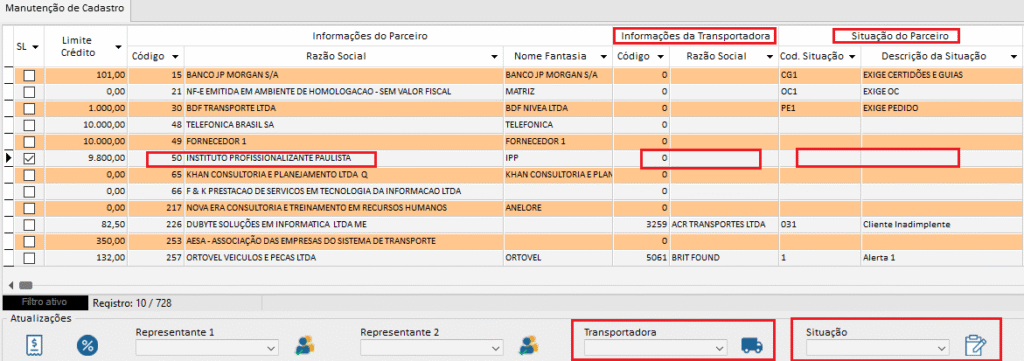Viewport: 1024px width, 361px height.
Task: Click the ANELORE nome fantasia cell
Action: click(x=559, y=208)
